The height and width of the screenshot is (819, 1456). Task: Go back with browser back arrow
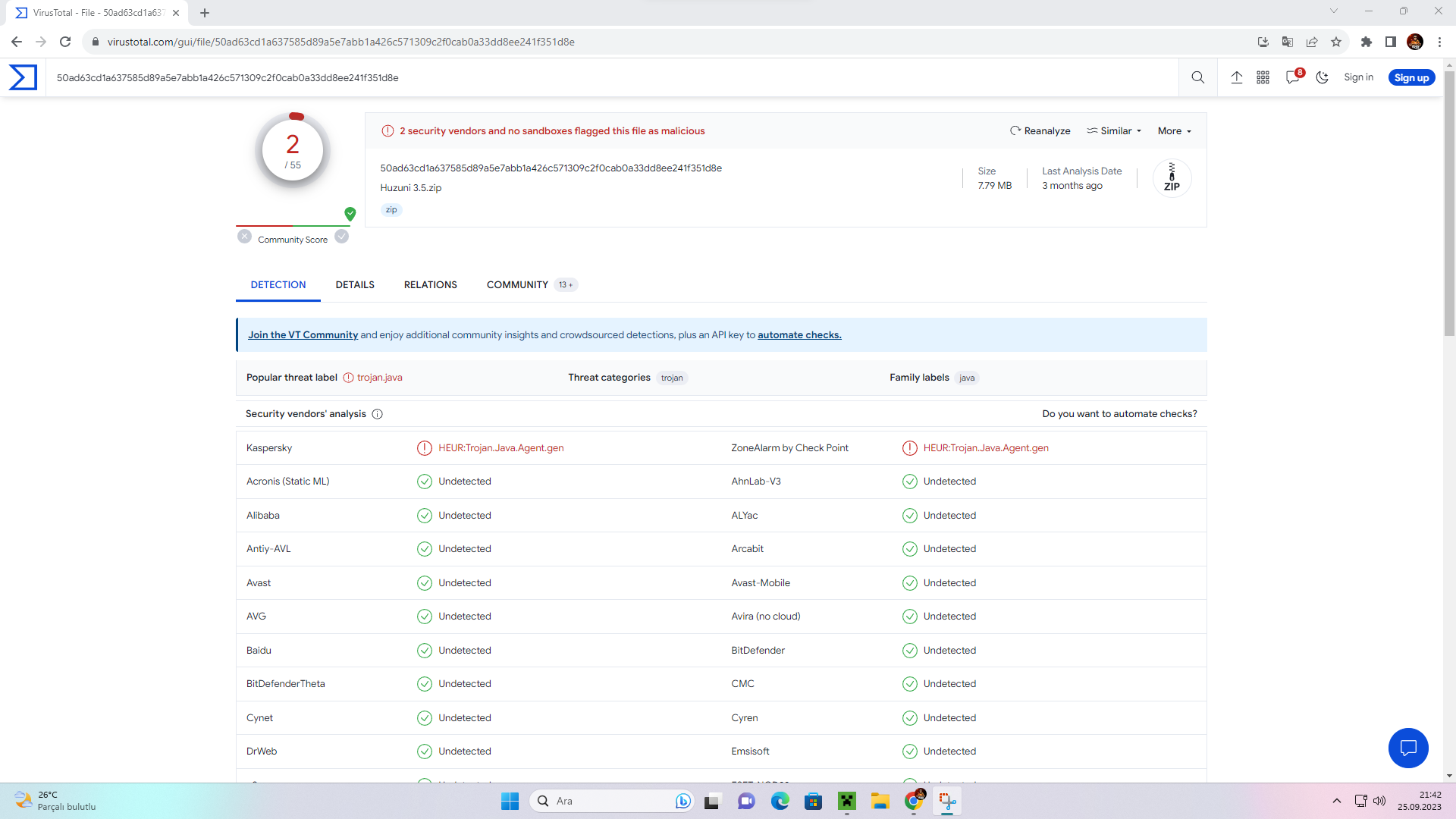click(17, 42)
